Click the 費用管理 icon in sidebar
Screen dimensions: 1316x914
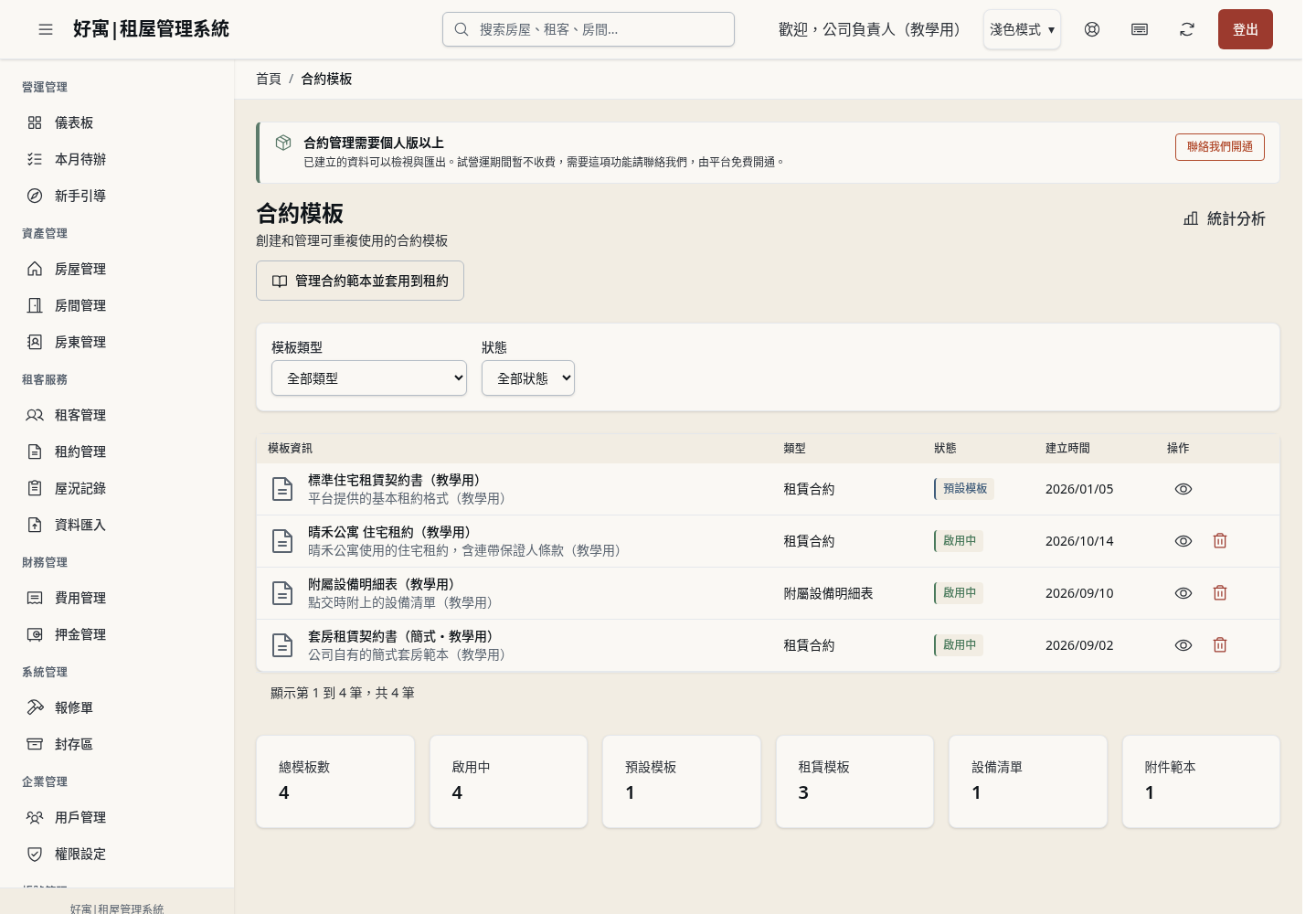[x=35, y=598]
